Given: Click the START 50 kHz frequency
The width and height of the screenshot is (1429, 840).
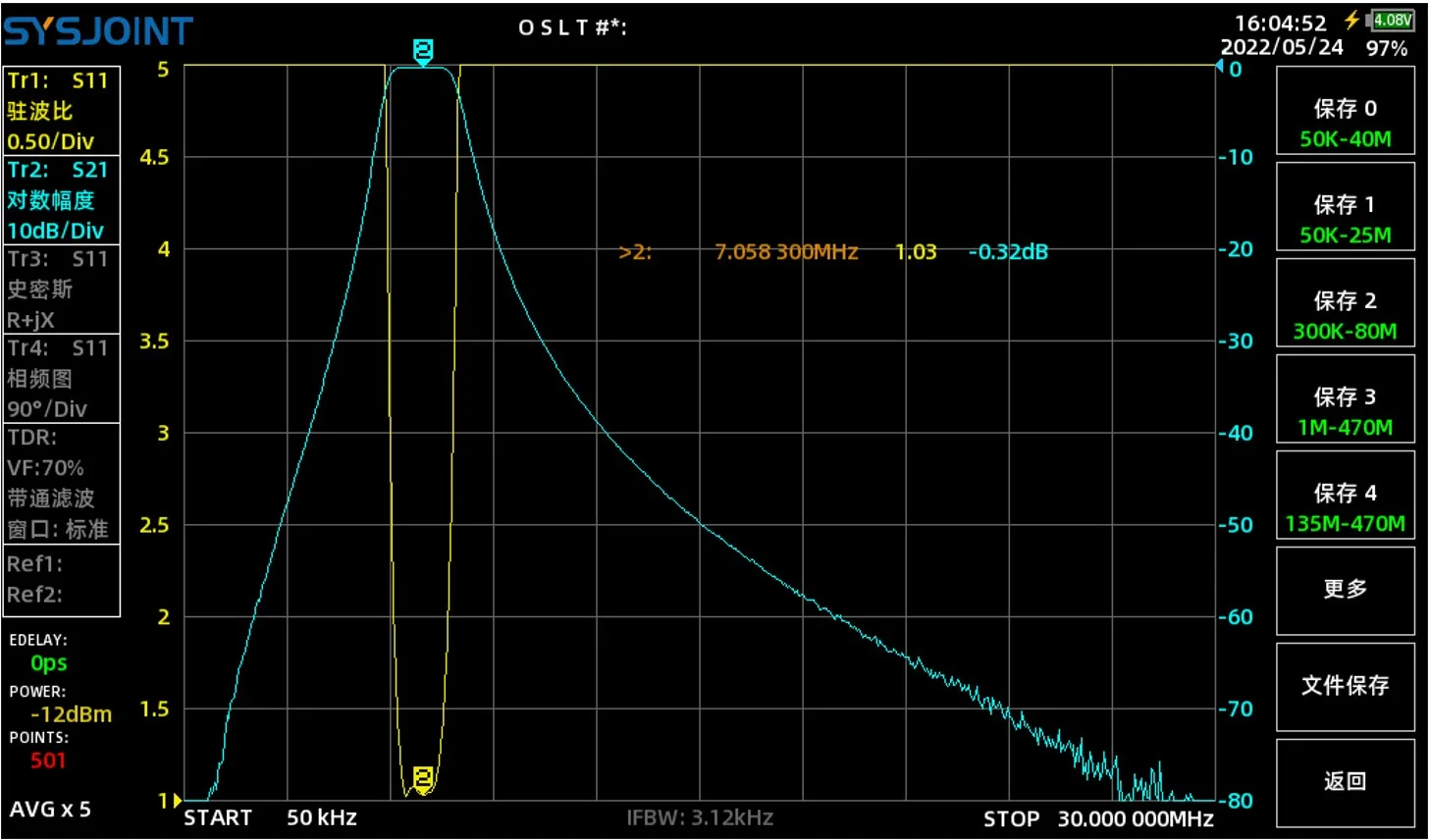Looking at the screenshot, I should 271,817.
